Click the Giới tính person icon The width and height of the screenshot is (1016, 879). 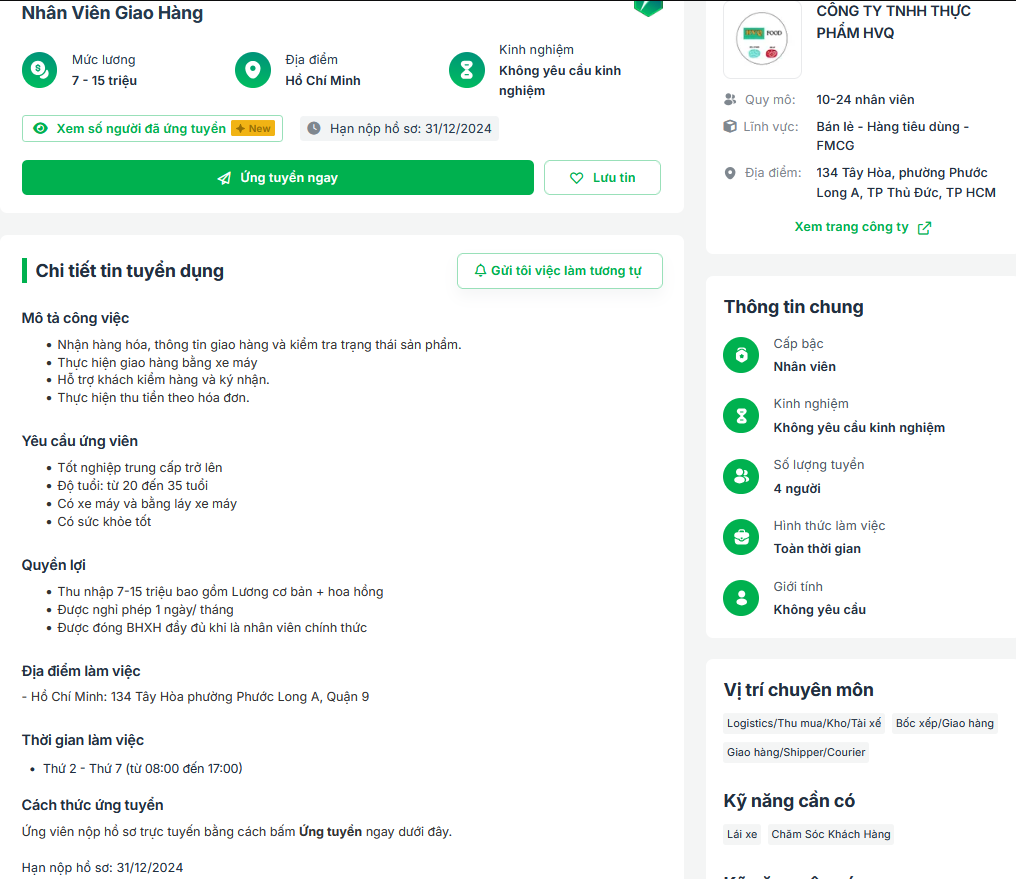(741, 598)
